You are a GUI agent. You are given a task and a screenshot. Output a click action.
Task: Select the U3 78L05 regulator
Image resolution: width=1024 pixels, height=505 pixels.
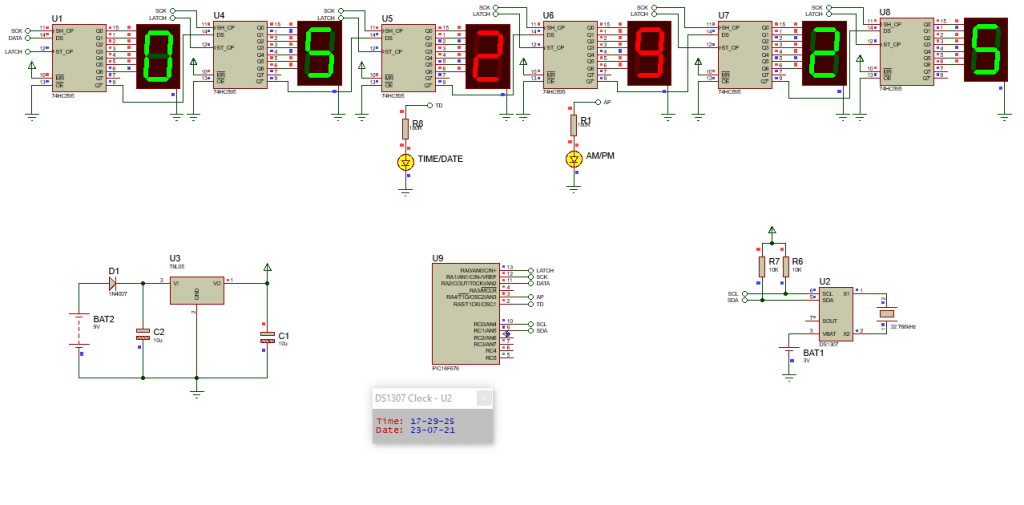click(197, 290)
